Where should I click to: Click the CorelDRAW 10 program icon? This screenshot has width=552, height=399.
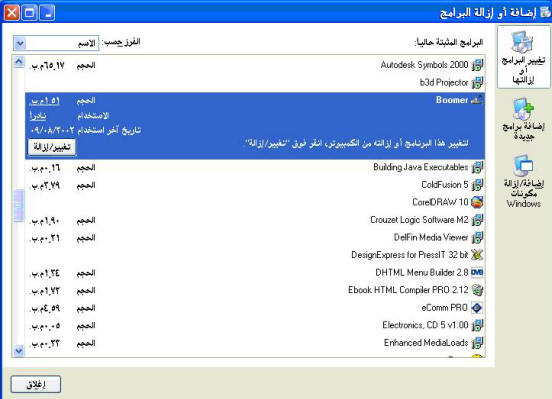(477, 202)
